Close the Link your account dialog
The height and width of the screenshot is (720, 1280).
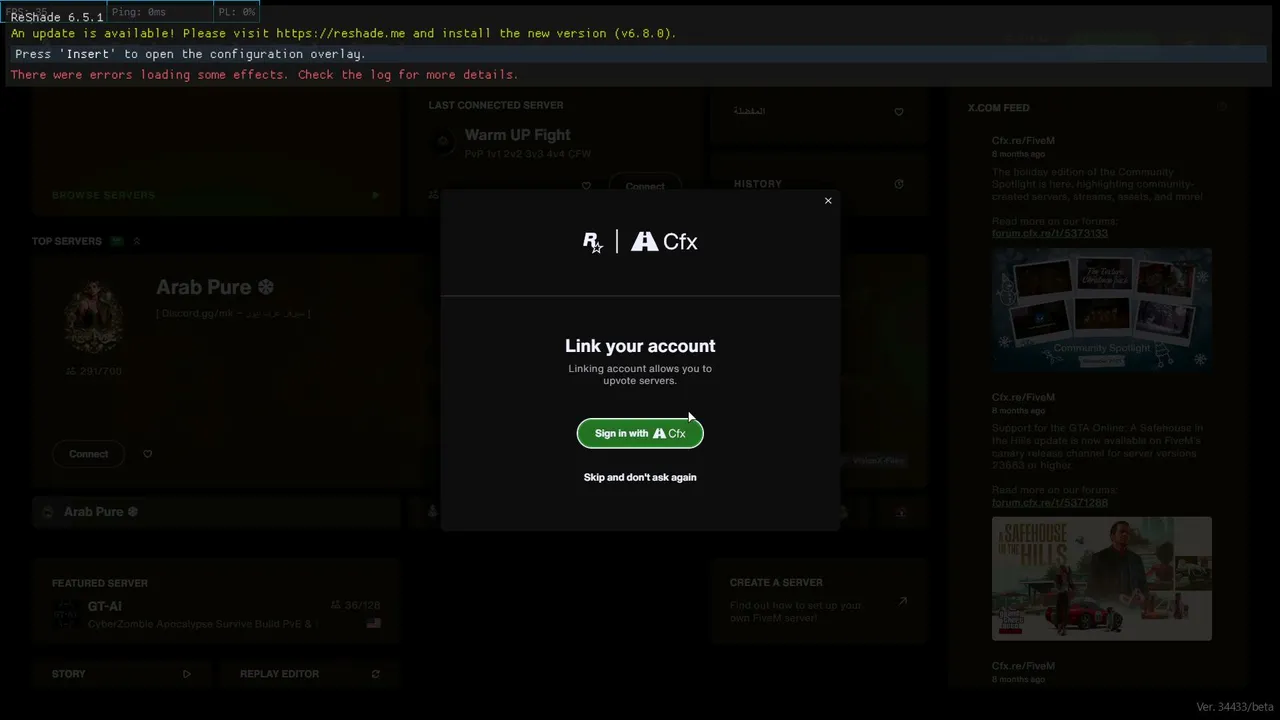pyautogui.click(x=828, y=201)
